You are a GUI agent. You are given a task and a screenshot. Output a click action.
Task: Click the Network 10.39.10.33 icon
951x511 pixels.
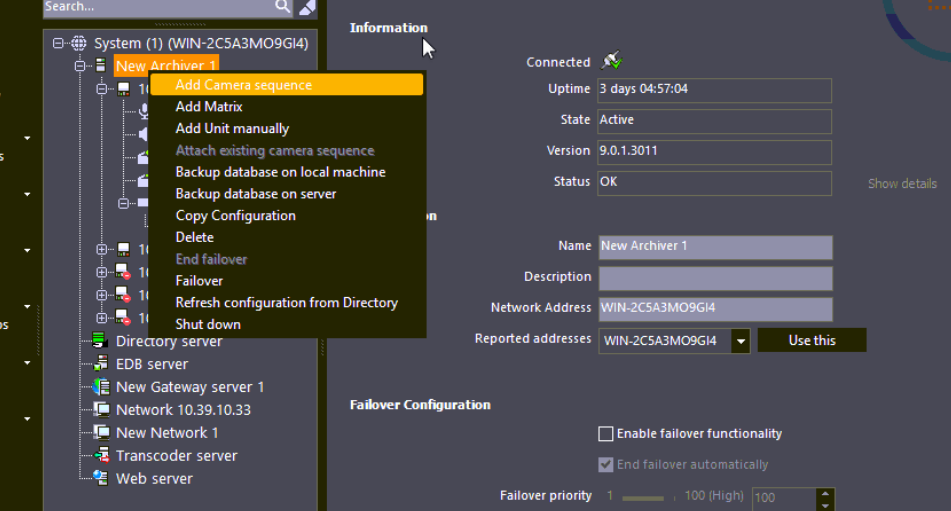100,410
